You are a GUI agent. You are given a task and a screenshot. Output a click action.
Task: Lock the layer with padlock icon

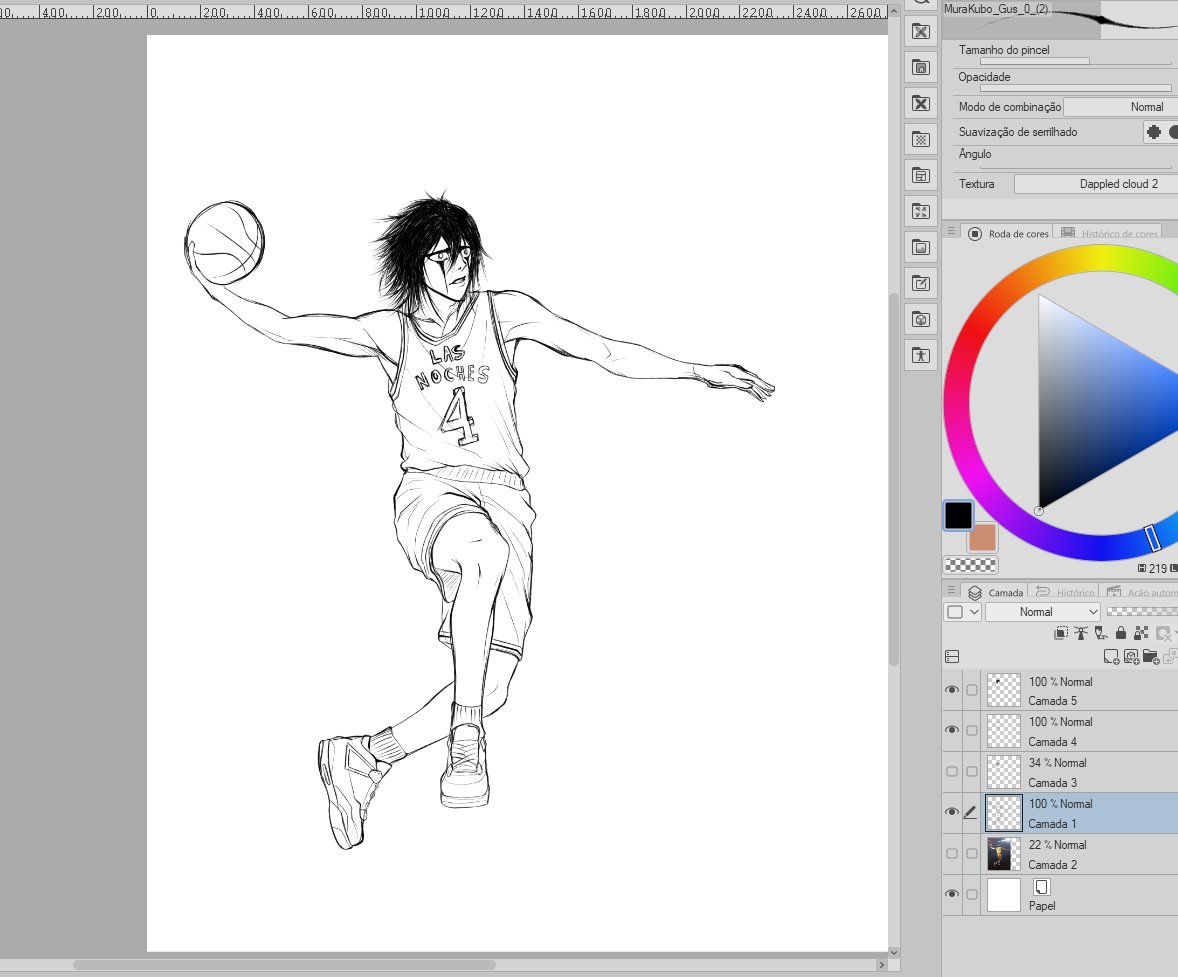click(x=1121, y=634)
